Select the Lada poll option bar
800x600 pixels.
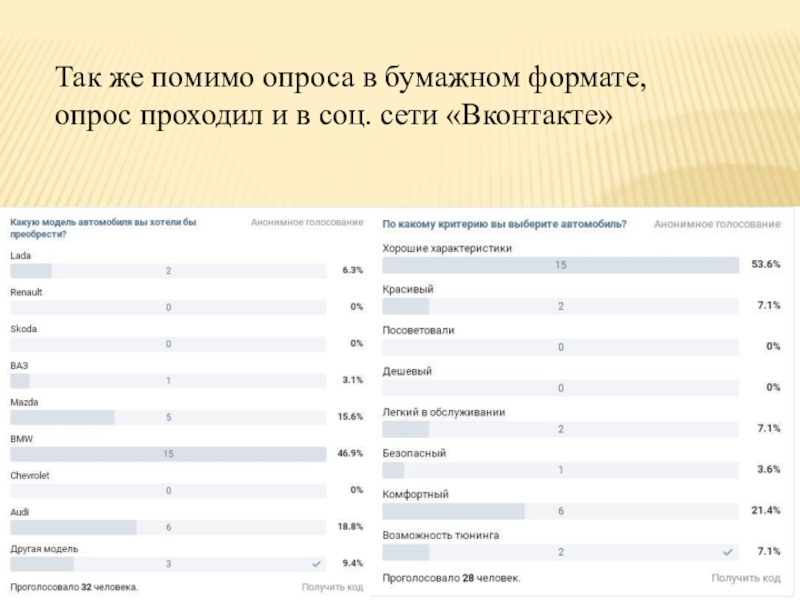[168, 271]
